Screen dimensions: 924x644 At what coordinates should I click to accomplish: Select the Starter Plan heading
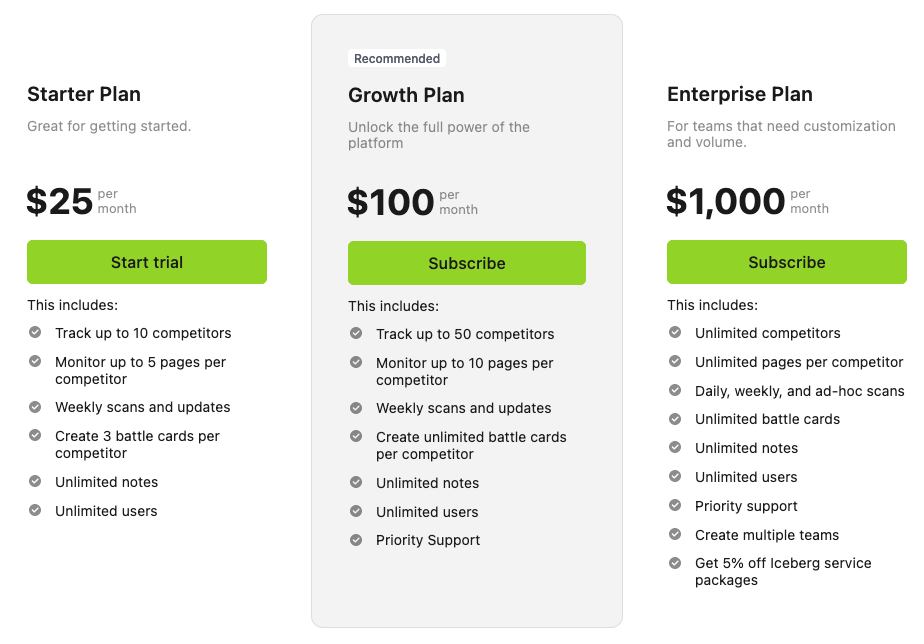84,94
